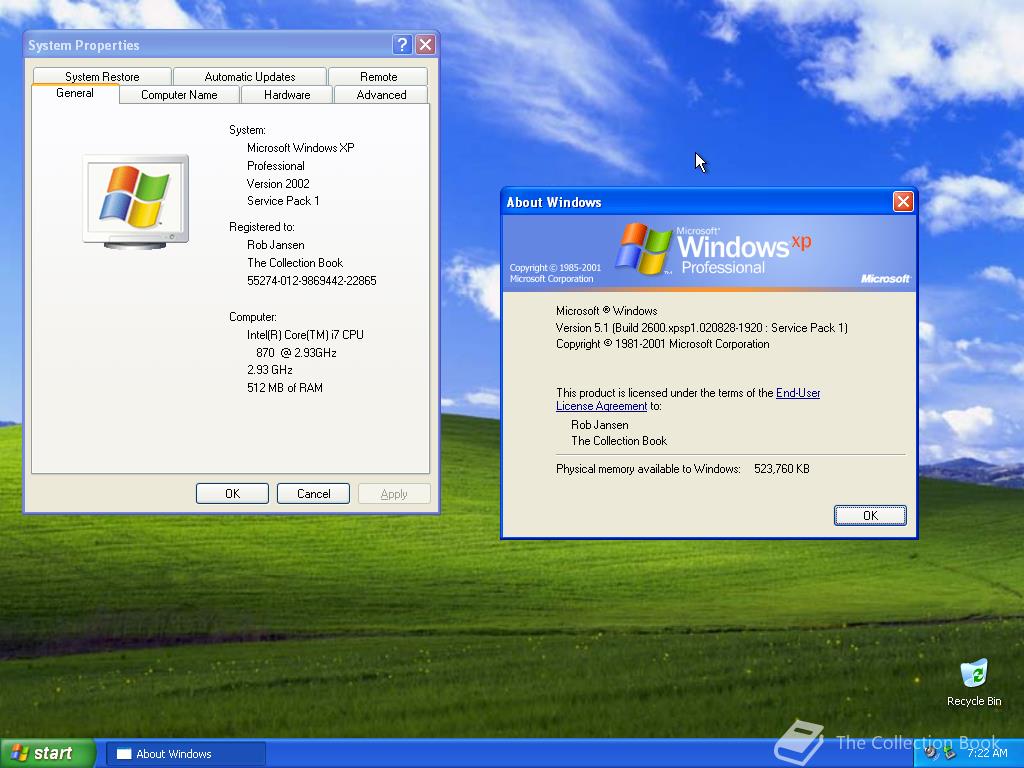Click the '2.93 GHz' line
This screenshot has width=1024, height=768.
(x=269, y=370)
